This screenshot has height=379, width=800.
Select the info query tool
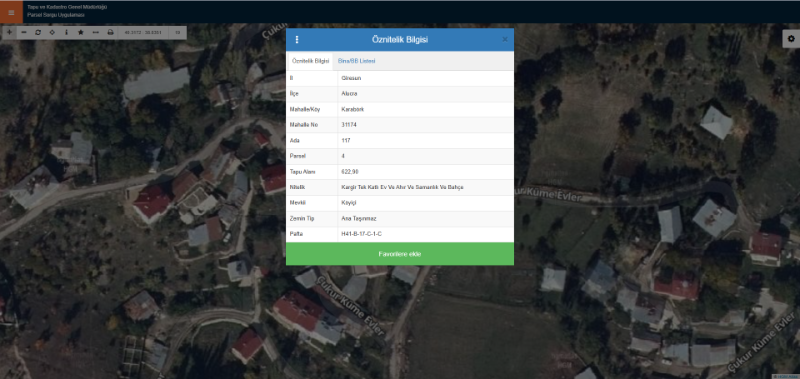click(66, 33)
